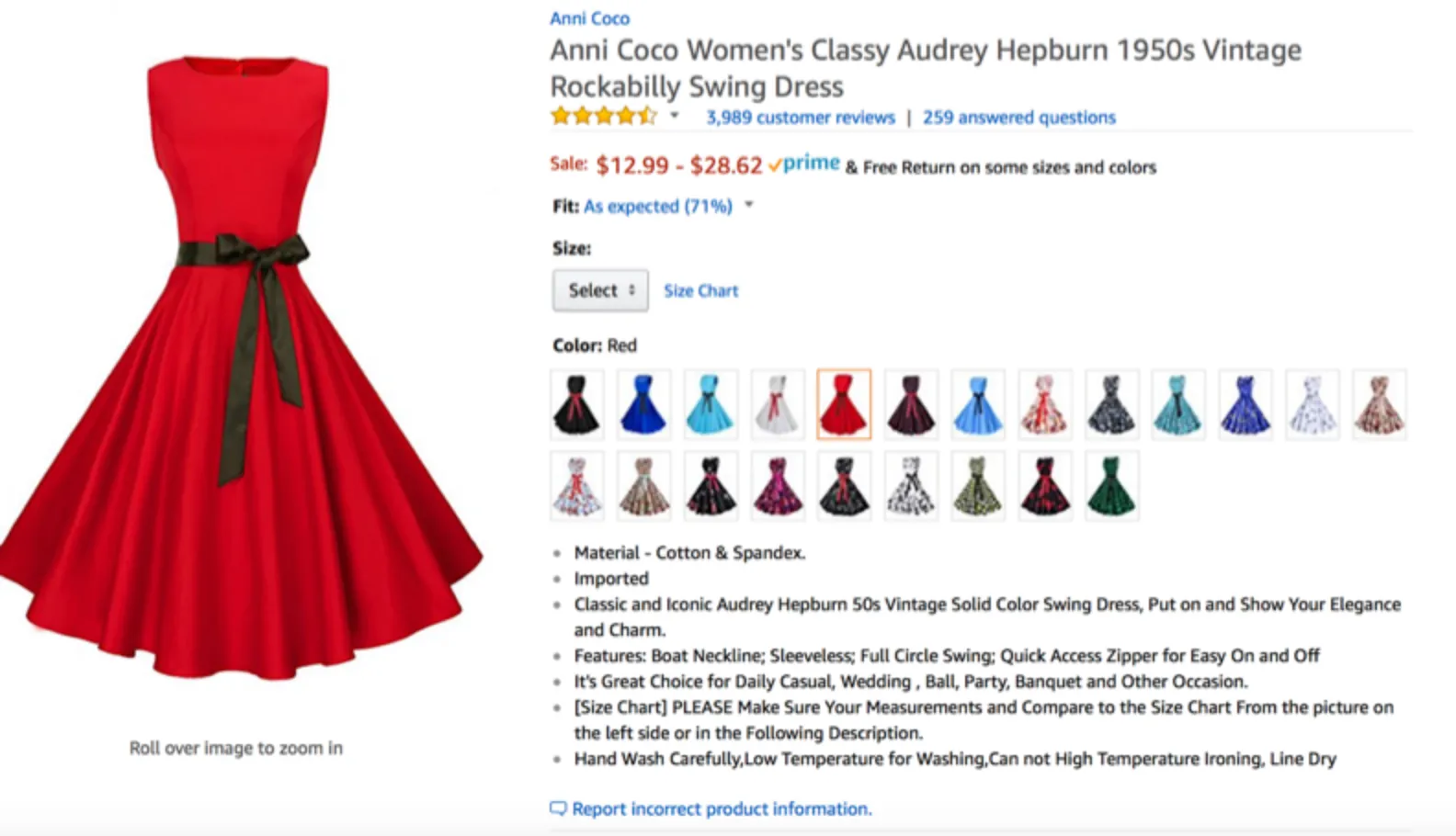Image resolution: width=1456 pixels, height=836 pixels.
Task: Click the As expected (71%) fit link
Action: [x=657, y=206]
